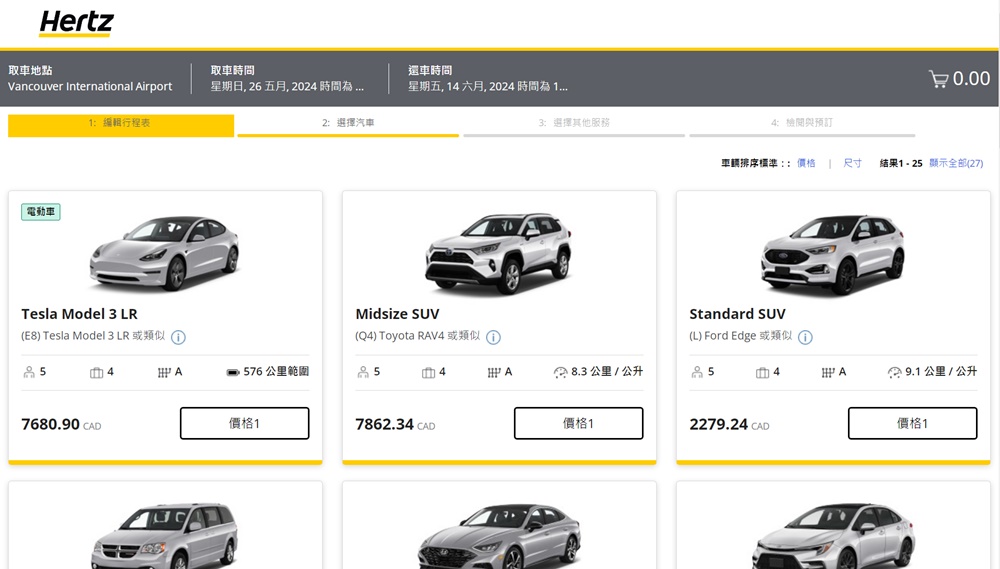The height and width of the screenshot is (569, 1000).
Task: Select step 4 檢閱與預訂 tab
Action: point(802,125)
